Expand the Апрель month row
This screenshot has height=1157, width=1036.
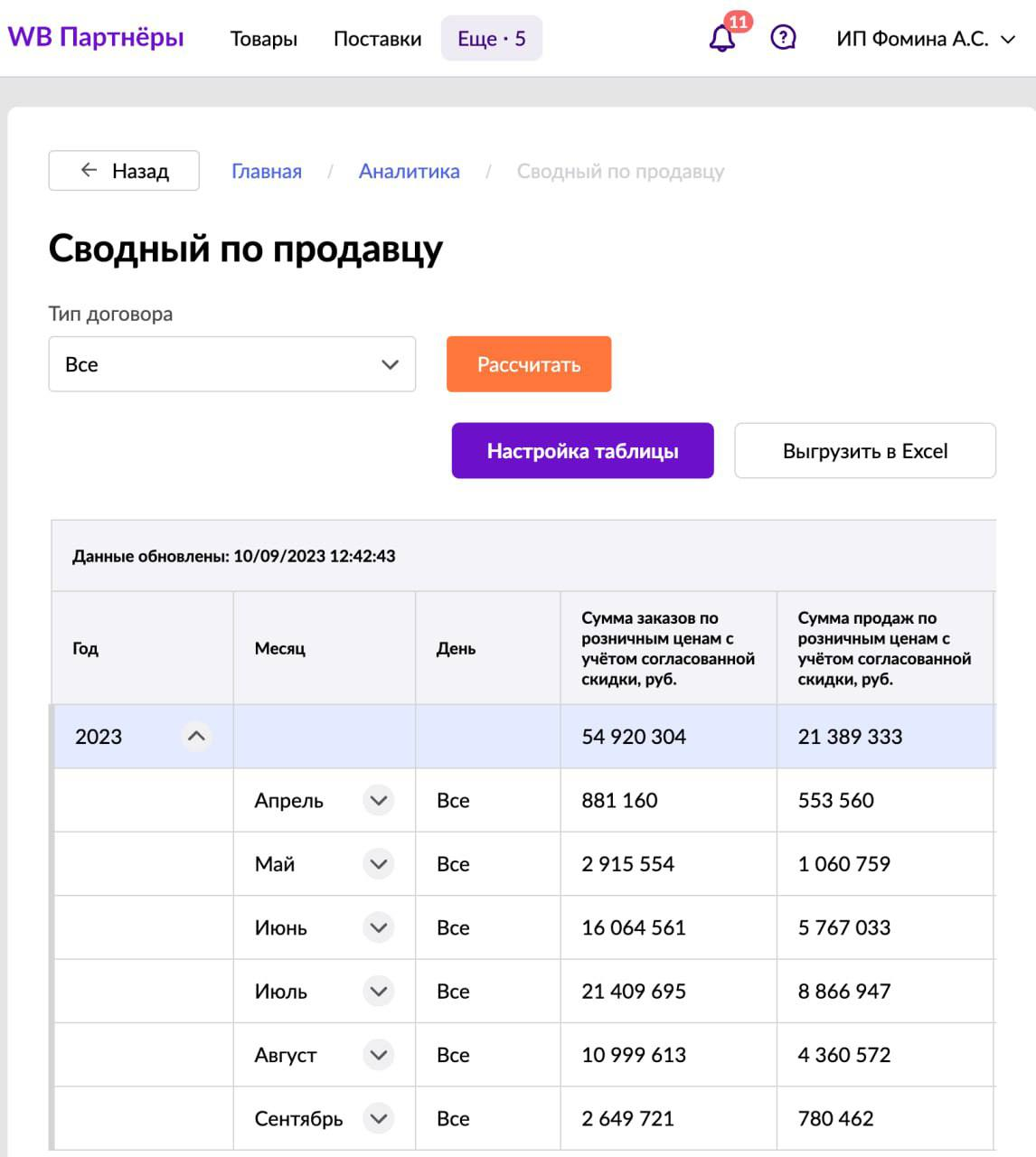coord(379,800)
